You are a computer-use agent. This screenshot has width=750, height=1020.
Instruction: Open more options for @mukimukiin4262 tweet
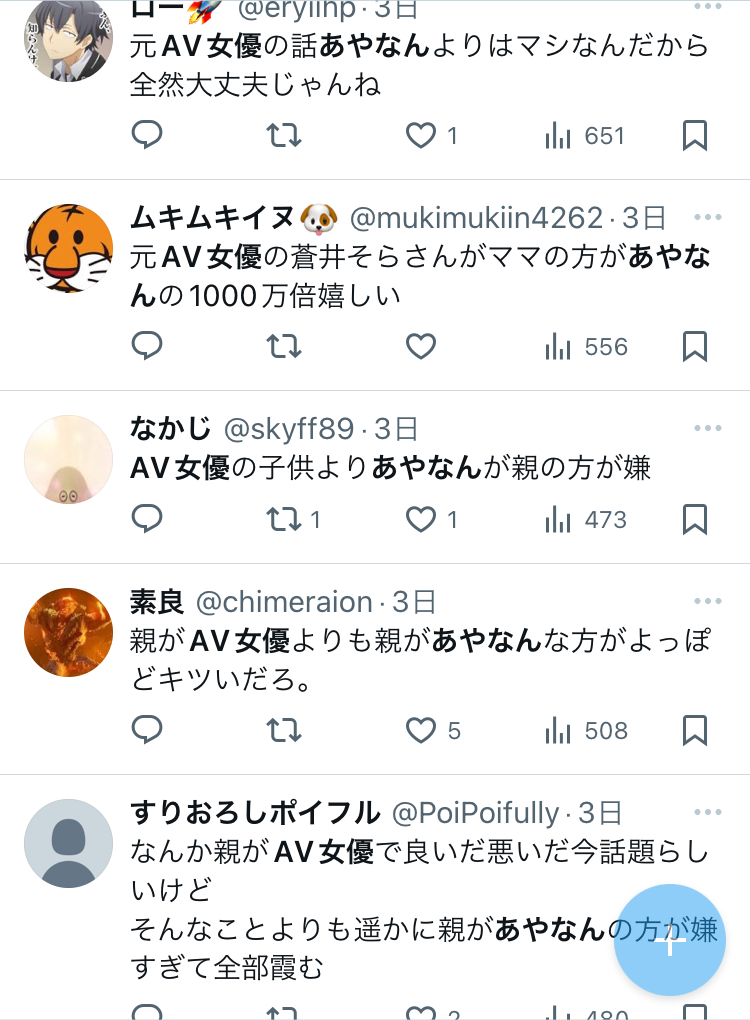coord(708,217)
